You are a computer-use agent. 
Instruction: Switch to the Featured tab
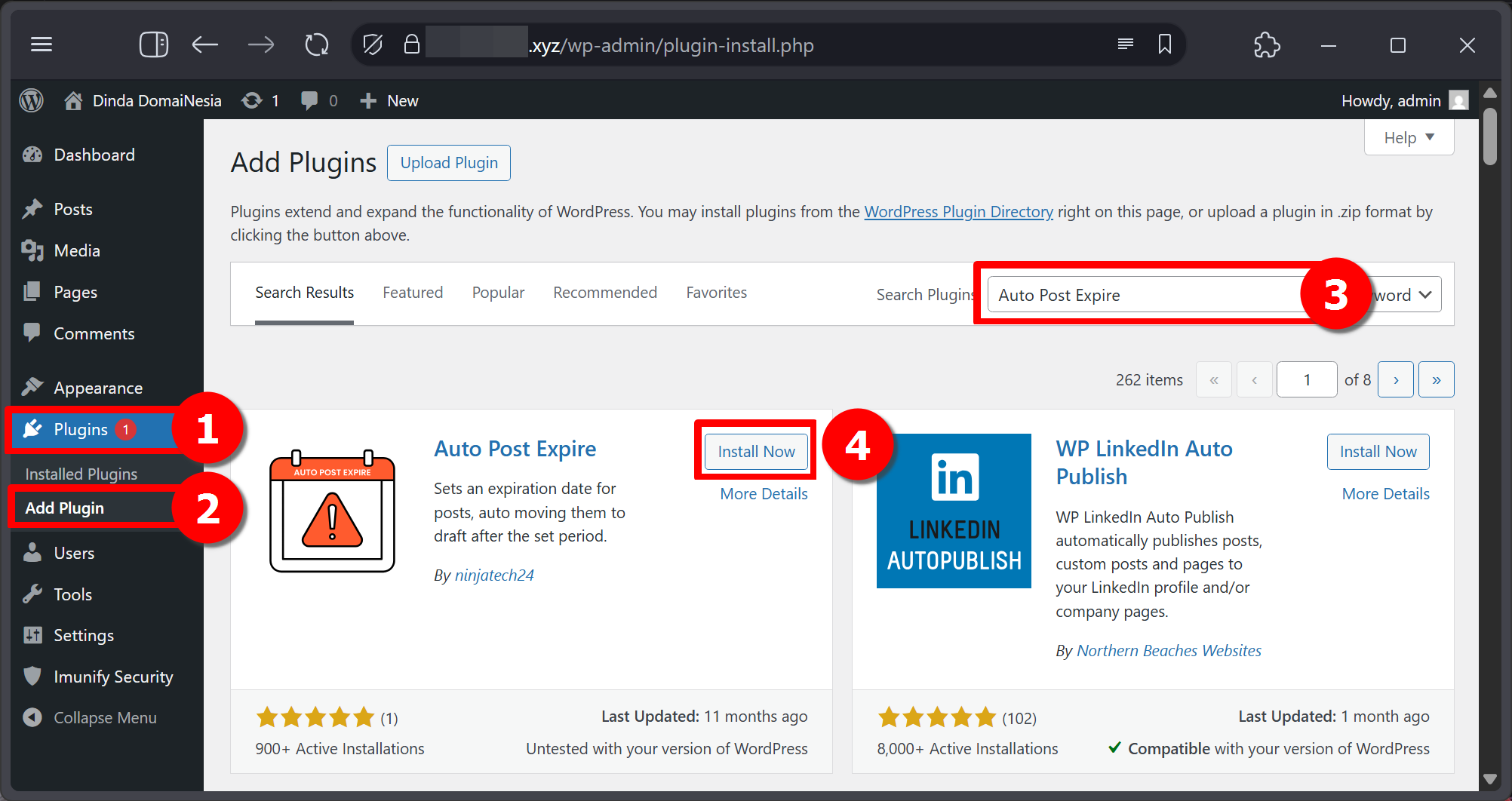(x=413, y=293)
